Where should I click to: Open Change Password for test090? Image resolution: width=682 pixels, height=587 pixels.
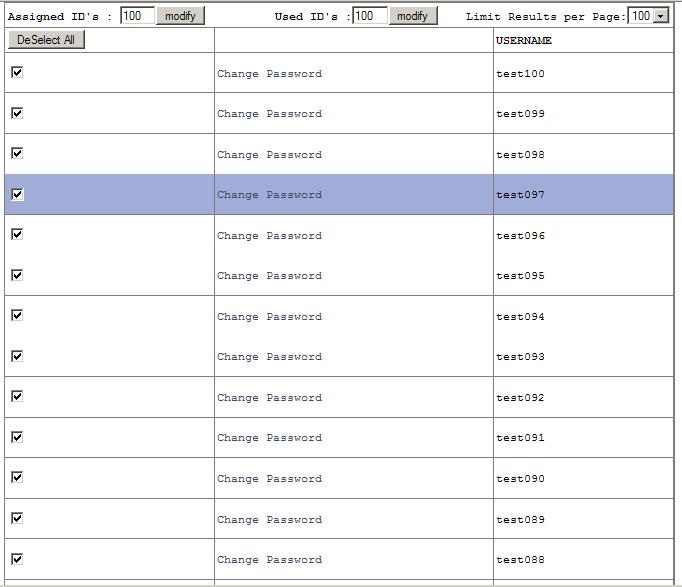pyautogui.click(x=270, y=478)
